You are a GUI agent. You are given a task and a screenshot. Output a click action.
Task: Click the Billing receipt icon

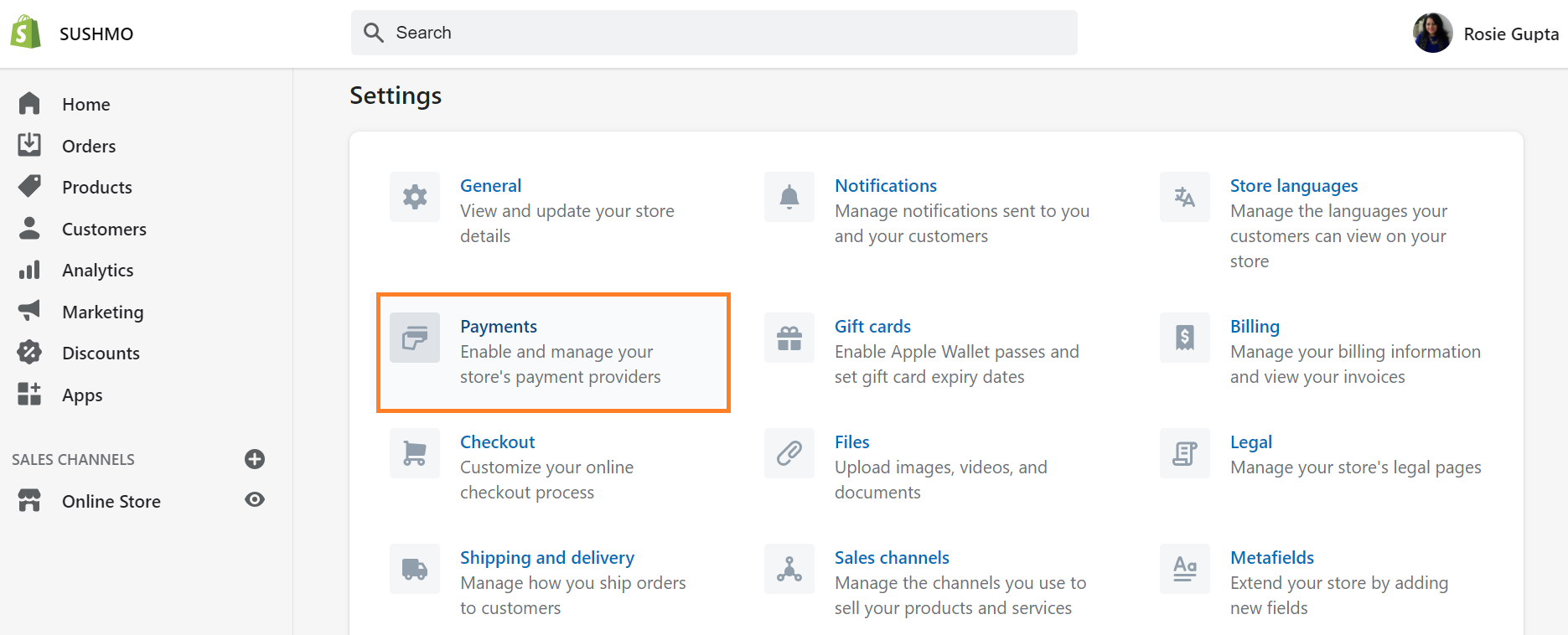(1185, 338)
